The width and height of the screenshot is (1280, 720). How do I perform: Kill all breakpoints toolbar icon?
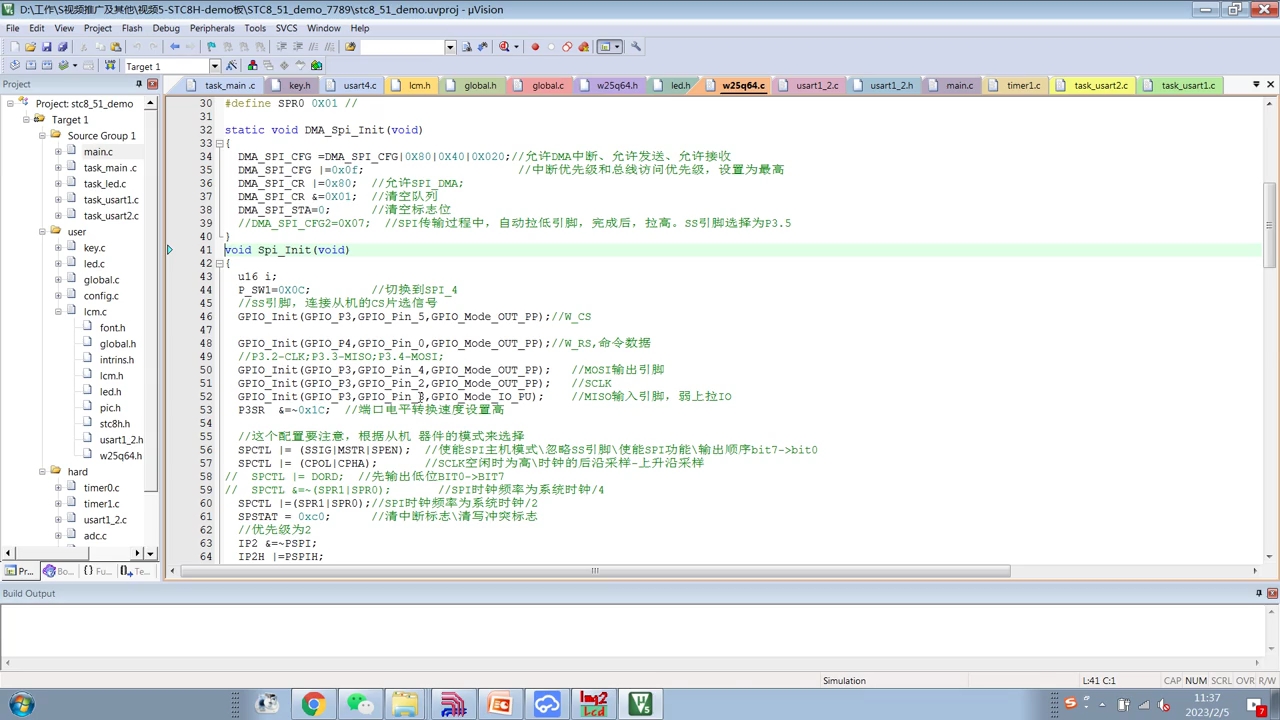584,47
